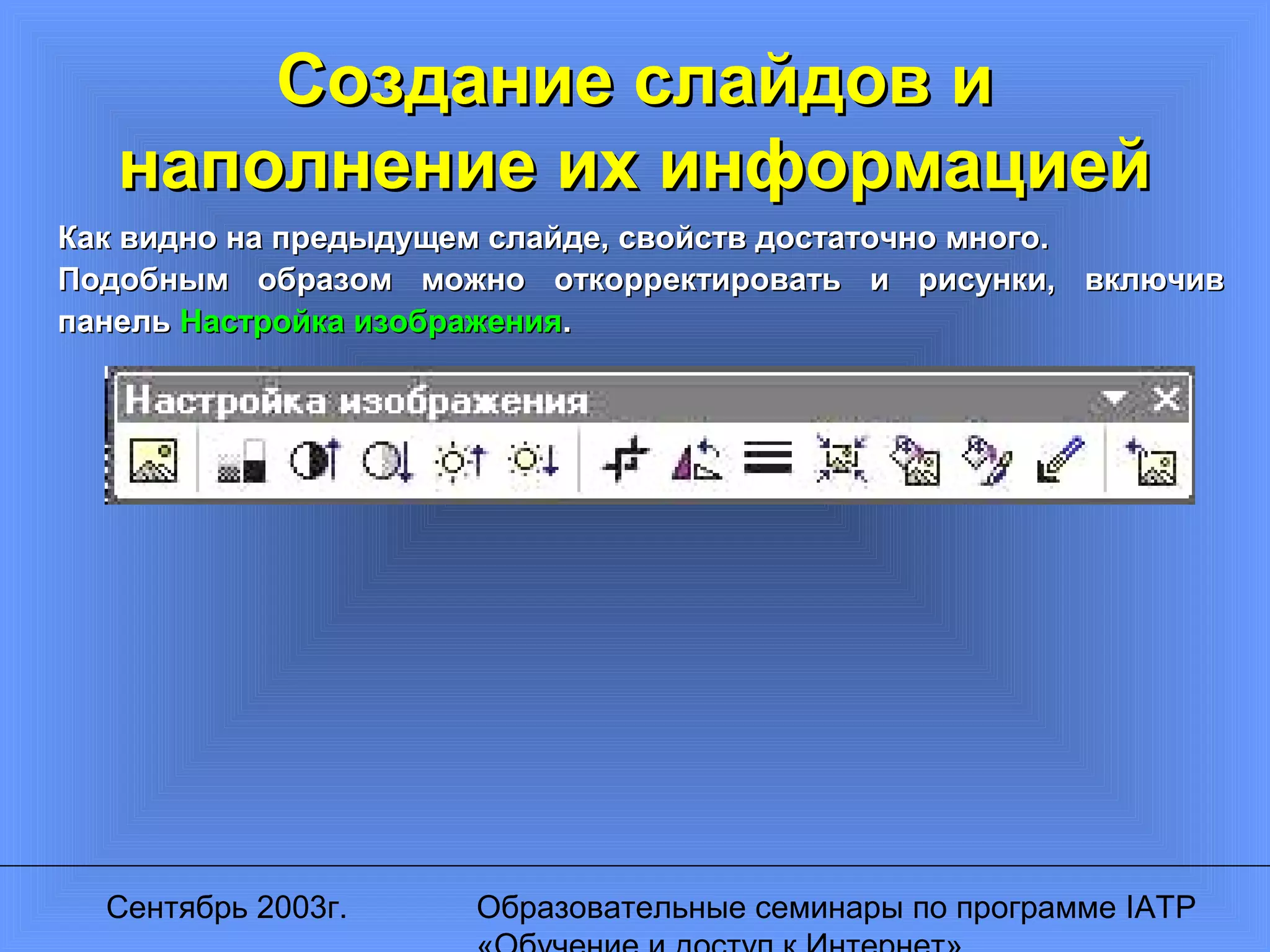
Task: Click the Compress Pictures icon
Action: [841, 460]
